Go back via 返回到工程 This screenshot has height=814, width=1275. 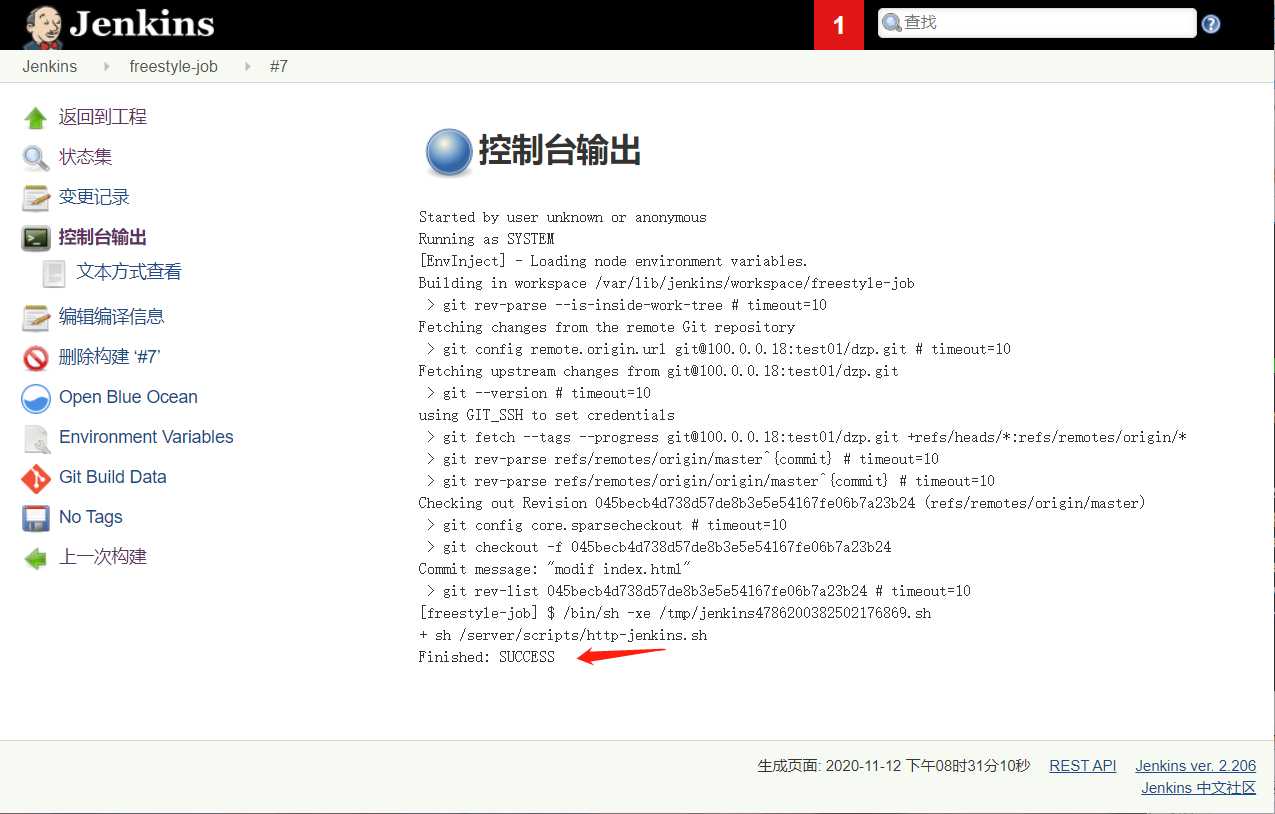pyautogui.click(x=103, y=117)
